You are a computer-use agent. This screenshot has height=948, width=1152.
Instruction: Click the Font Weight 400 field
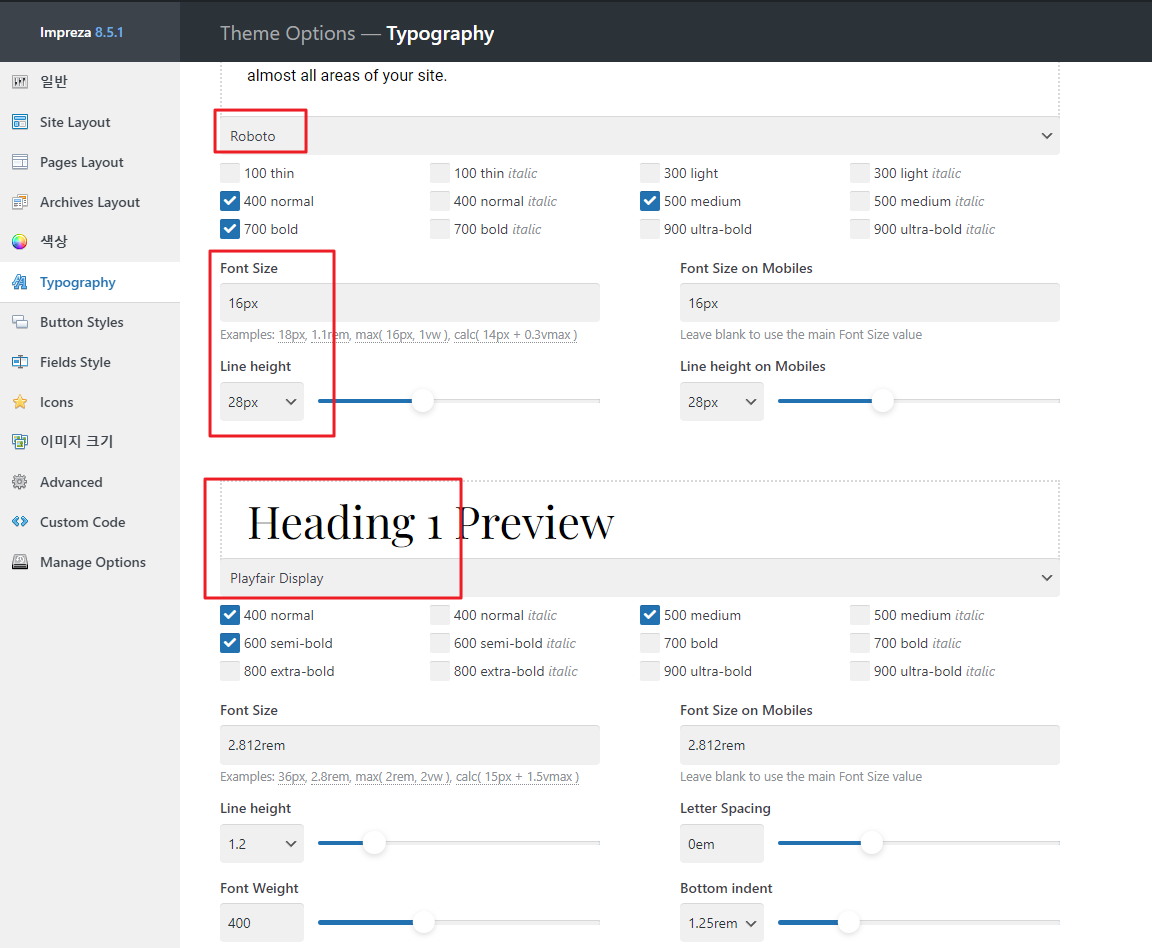[x=262, y=923]
